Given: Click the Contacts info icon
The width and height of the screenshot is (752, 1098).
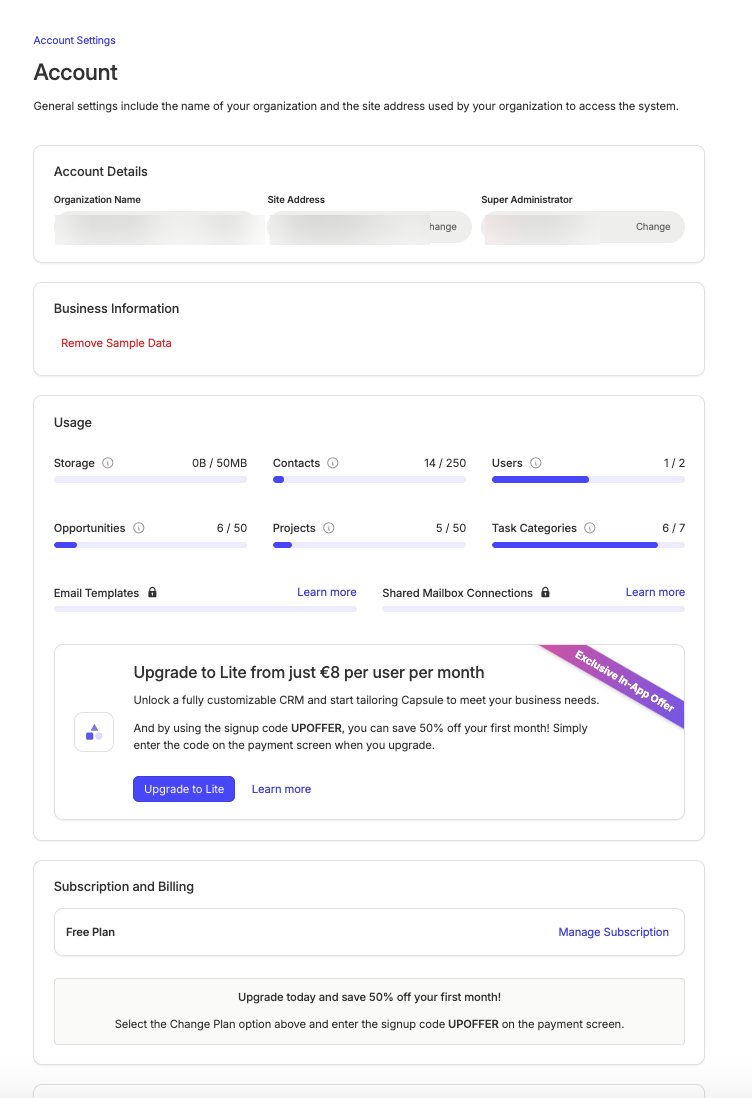Looking at the screenshot, I should [x=333, y=463].
